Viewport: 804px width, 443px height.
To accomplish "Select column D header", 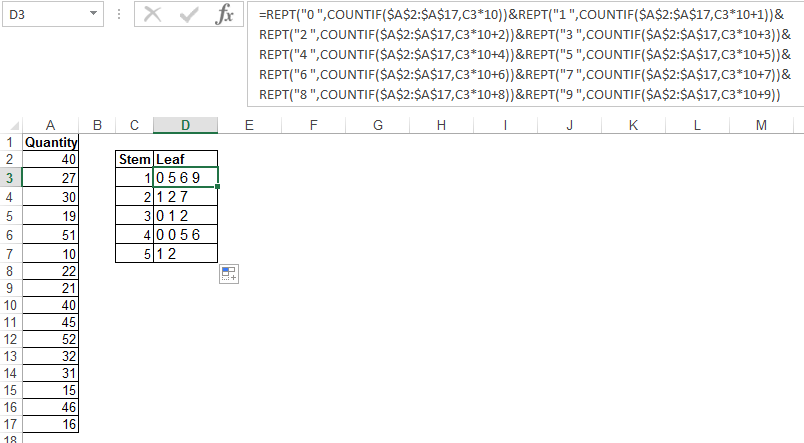I will click(x=185, y=126).
